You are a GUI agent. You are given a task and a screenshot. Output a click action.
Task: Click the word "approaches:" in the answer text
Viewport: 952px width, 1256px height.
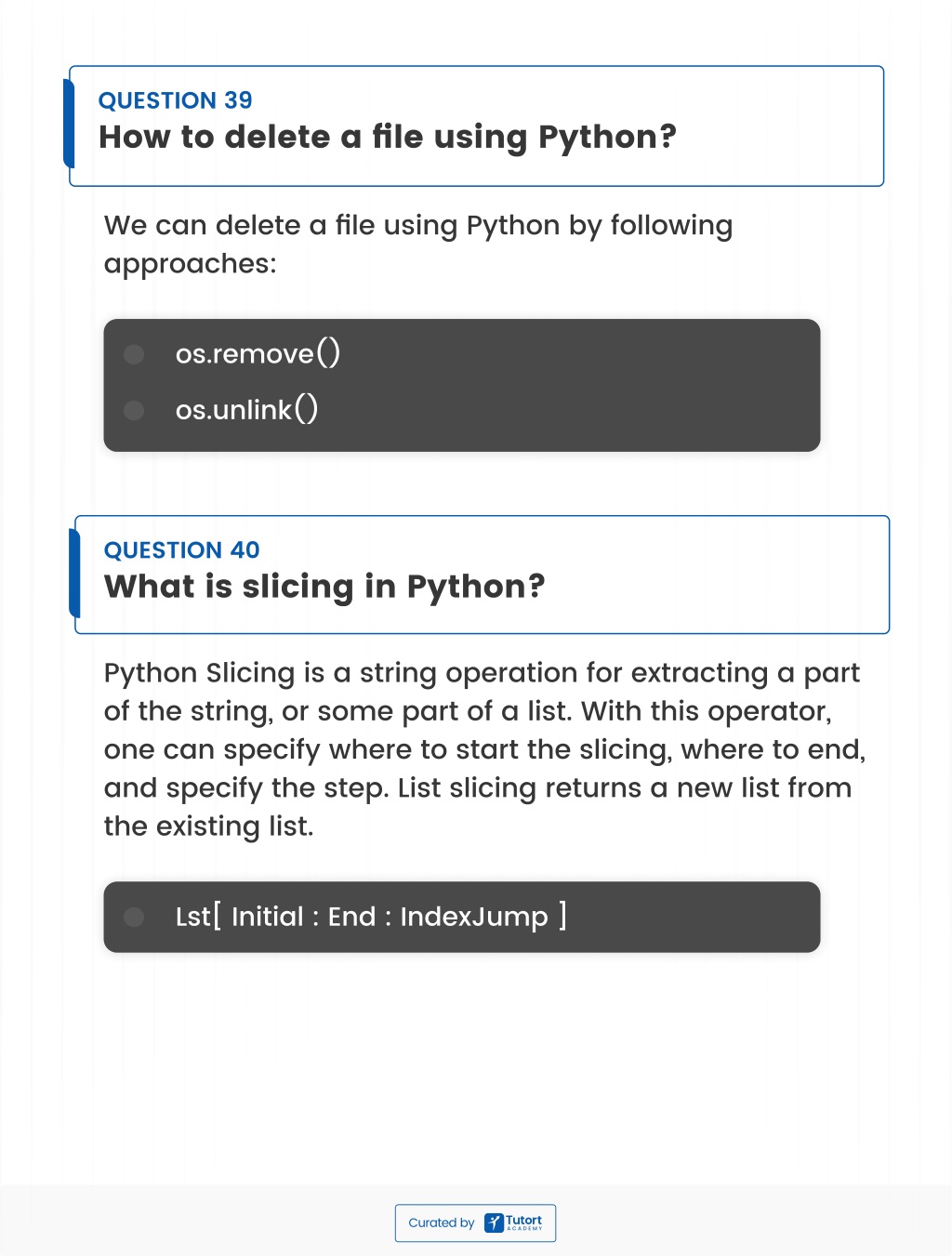tap(191, 265)
